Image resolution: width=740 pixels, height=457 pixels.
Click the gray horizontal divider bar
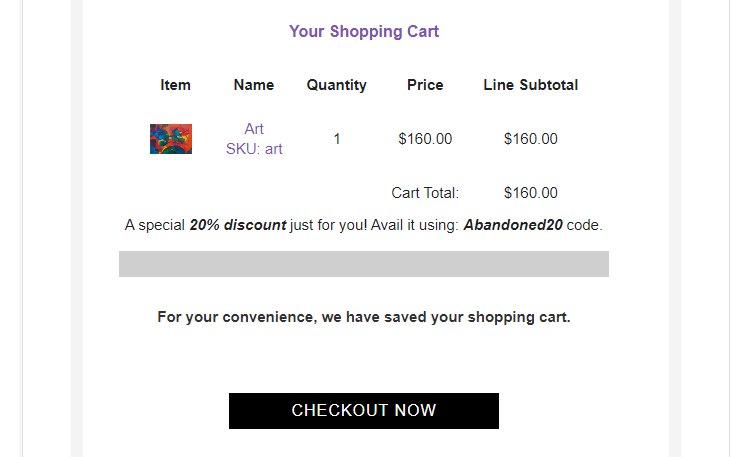pyautogui.click(x=364, y=264)
